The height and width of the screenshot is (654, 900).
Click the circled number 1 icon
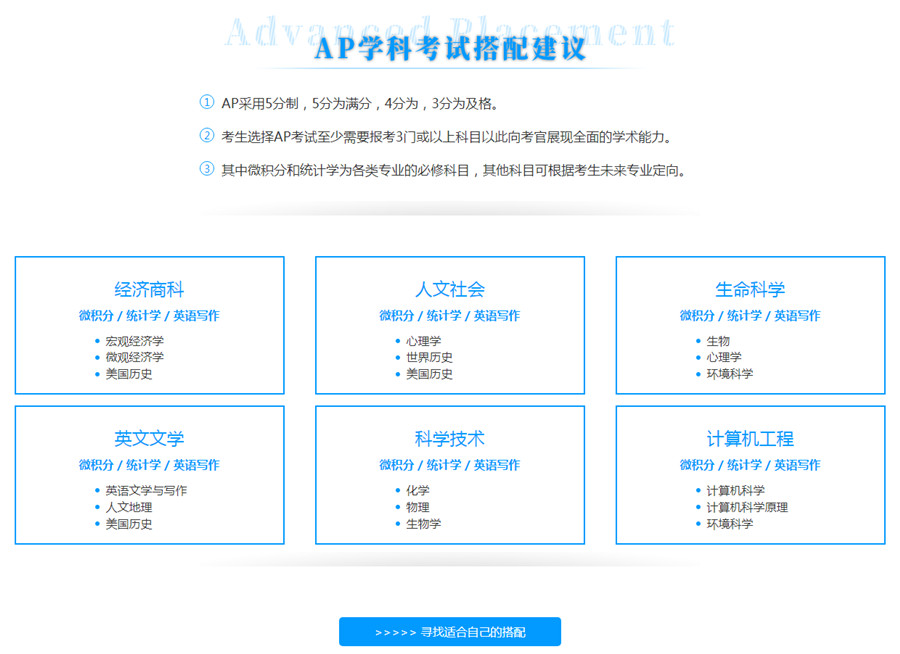207,102
